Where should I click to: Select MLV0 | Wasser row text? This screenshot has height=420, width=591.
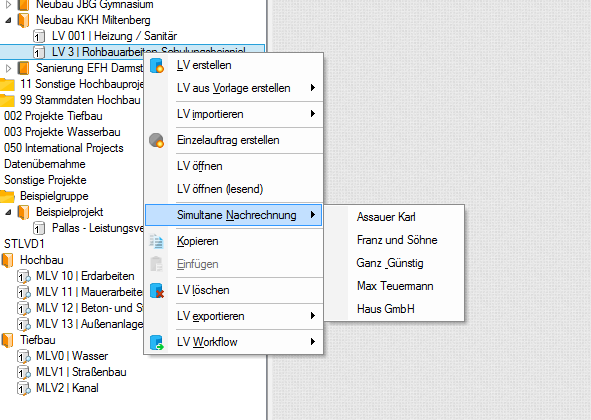tap(72, 356)
